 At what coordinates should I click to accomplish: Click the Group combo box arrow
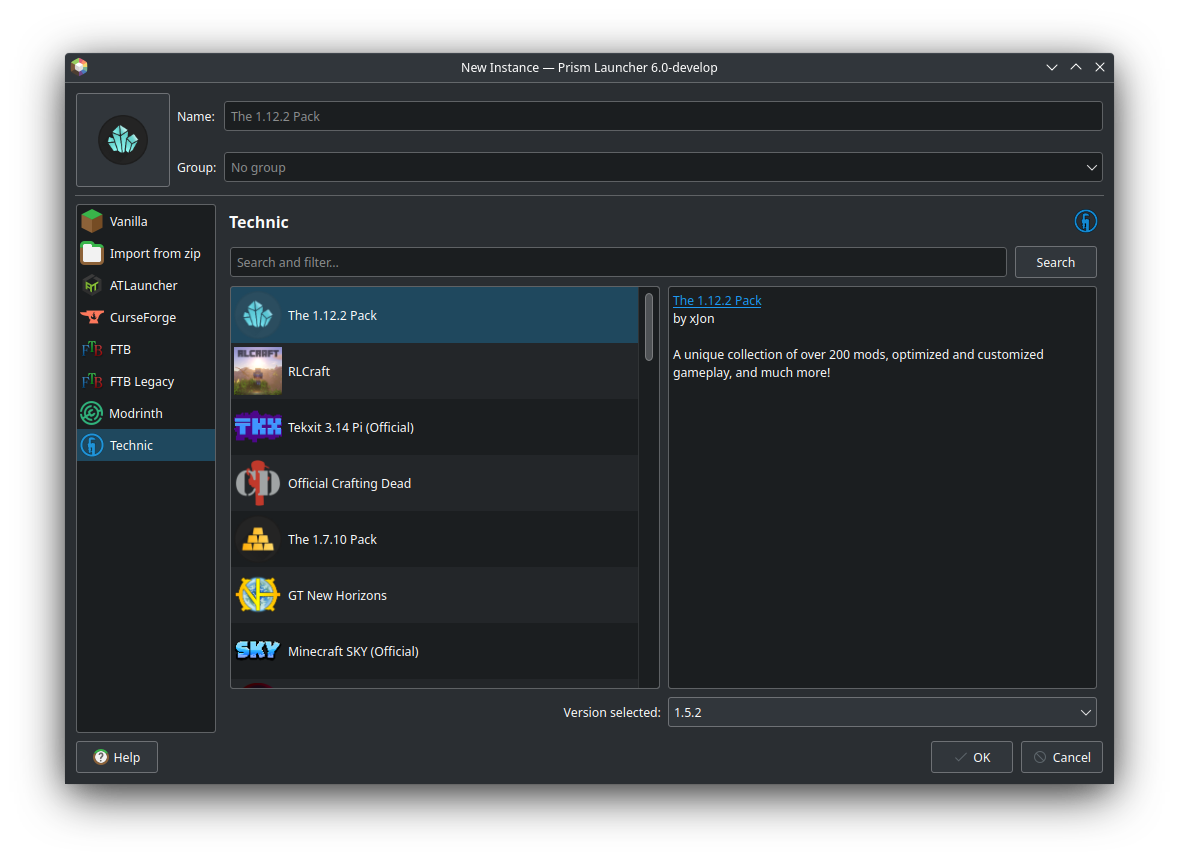(x=1091, y=167)
